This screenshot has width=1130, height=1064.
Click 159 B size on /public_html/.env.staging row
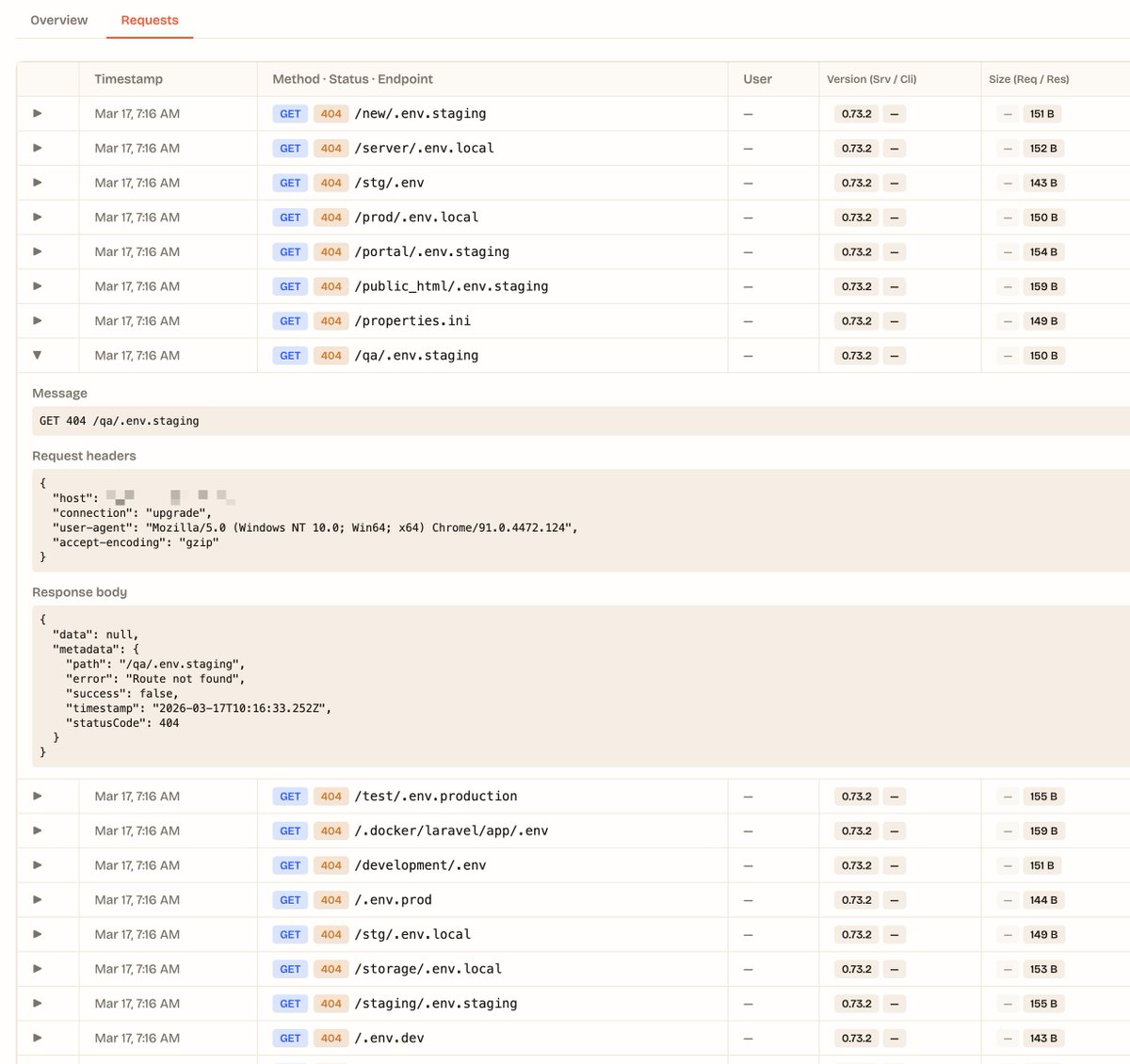coord(1043,286)
